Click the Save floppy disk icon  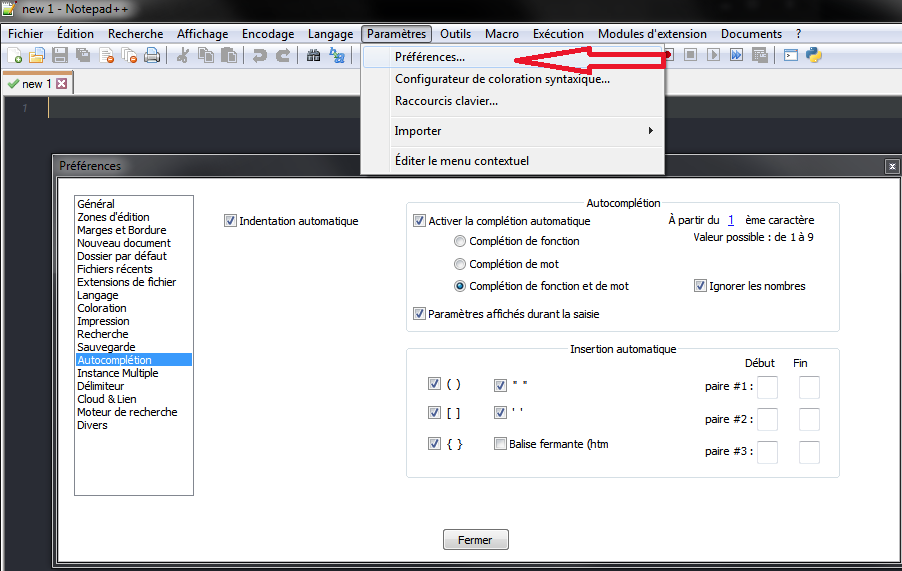[60, 55]
